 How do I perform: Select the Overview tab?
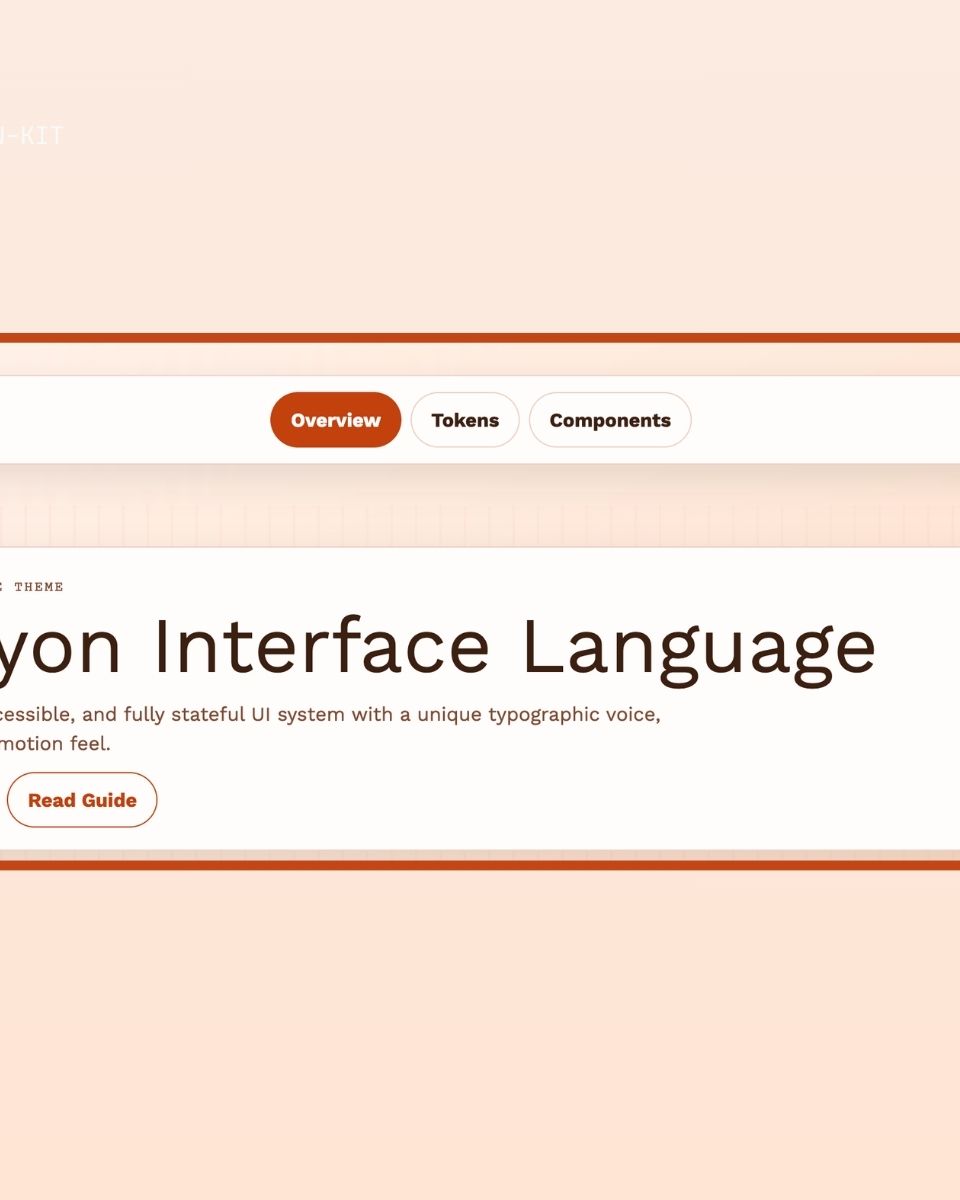pyautogui.click(x=335, y=420)
